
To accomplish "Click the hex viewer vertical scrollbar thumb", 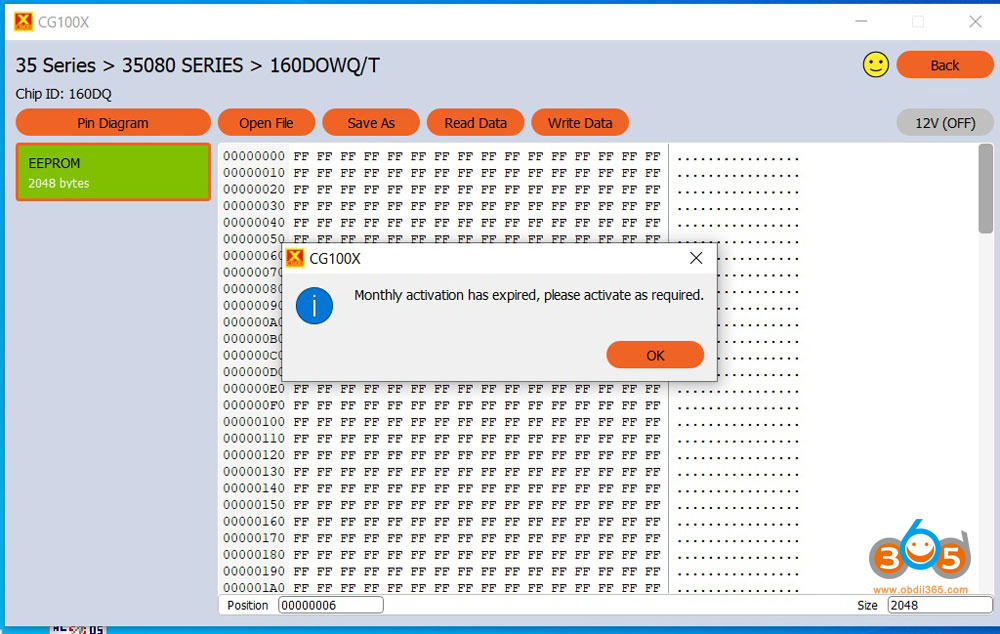I will 986,189.
